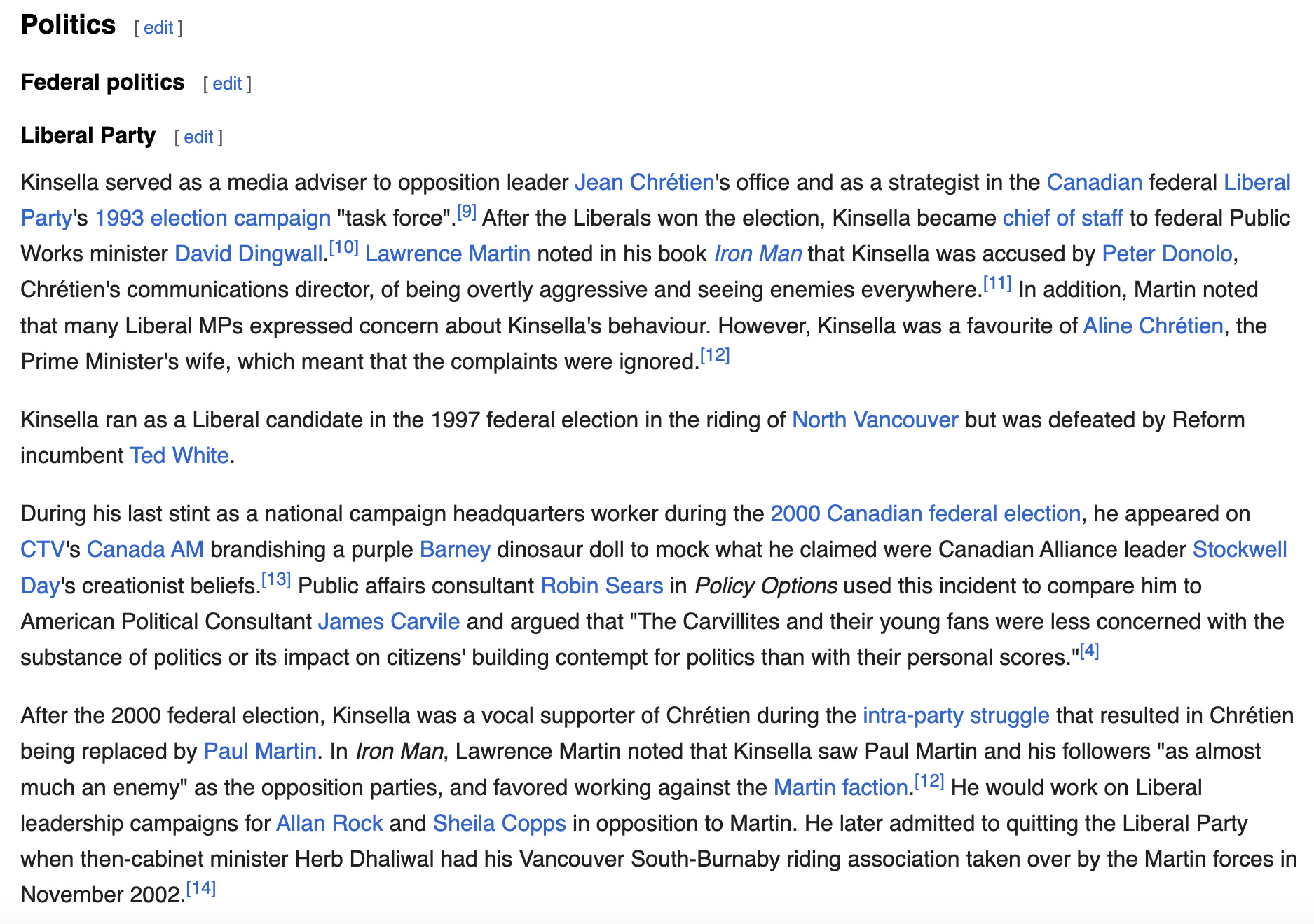The image size is (1314, 924).
Task: Follow the Canadian link
Action: point(1095,182)
